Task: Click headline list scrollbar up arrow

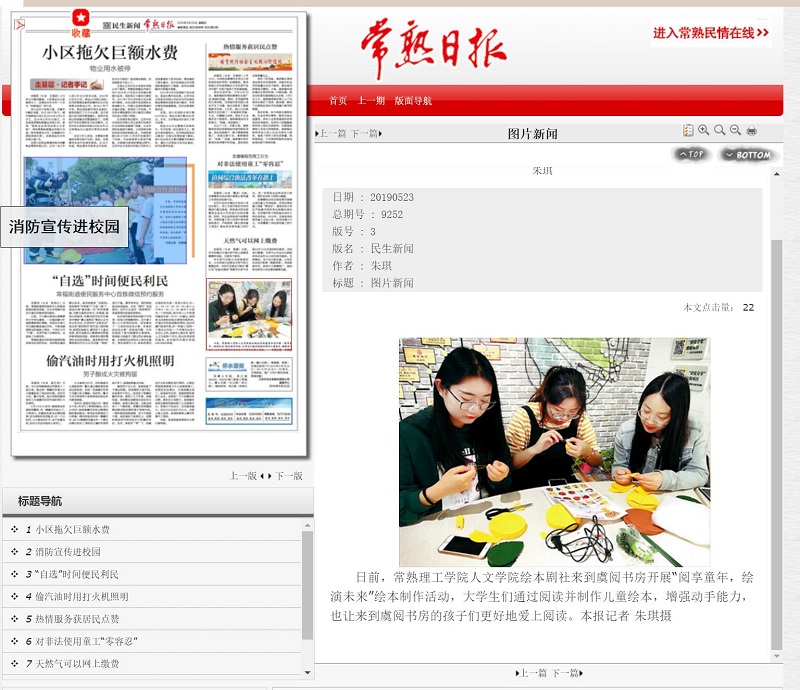Action: (x=307, y=525)
